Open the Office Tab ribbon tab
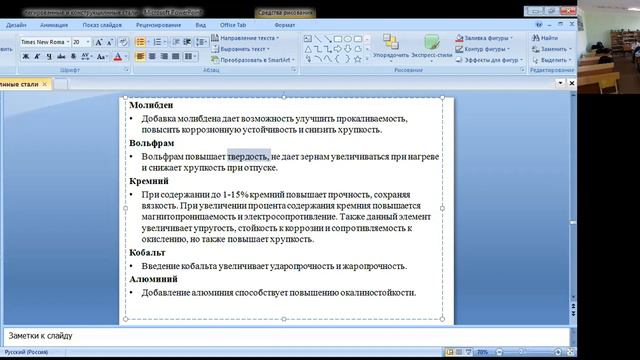The image size is (640, 360). [x=233, y=25]
